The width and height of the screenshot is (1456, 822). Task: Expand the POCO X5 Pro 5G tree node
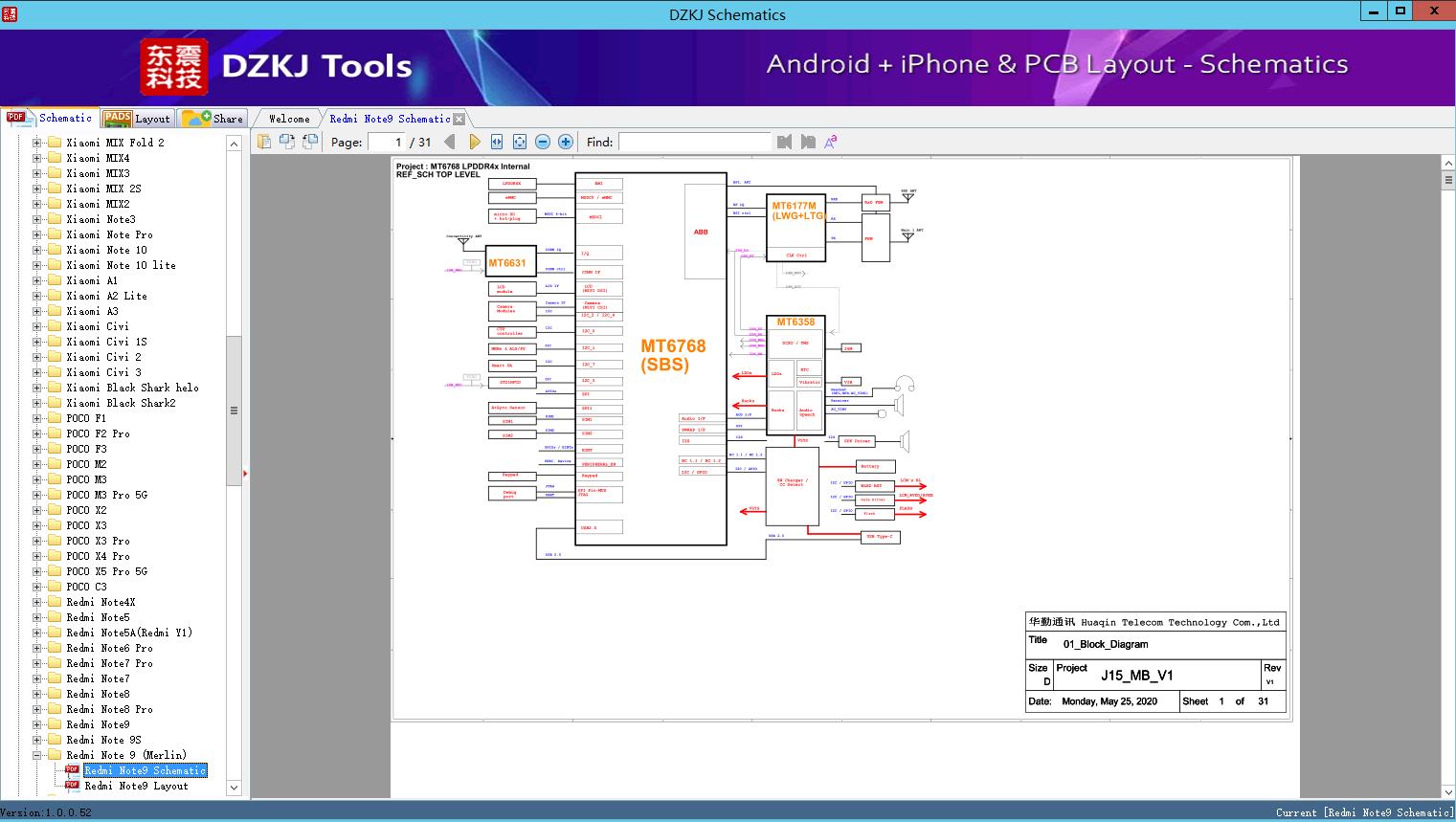point(36,571)
